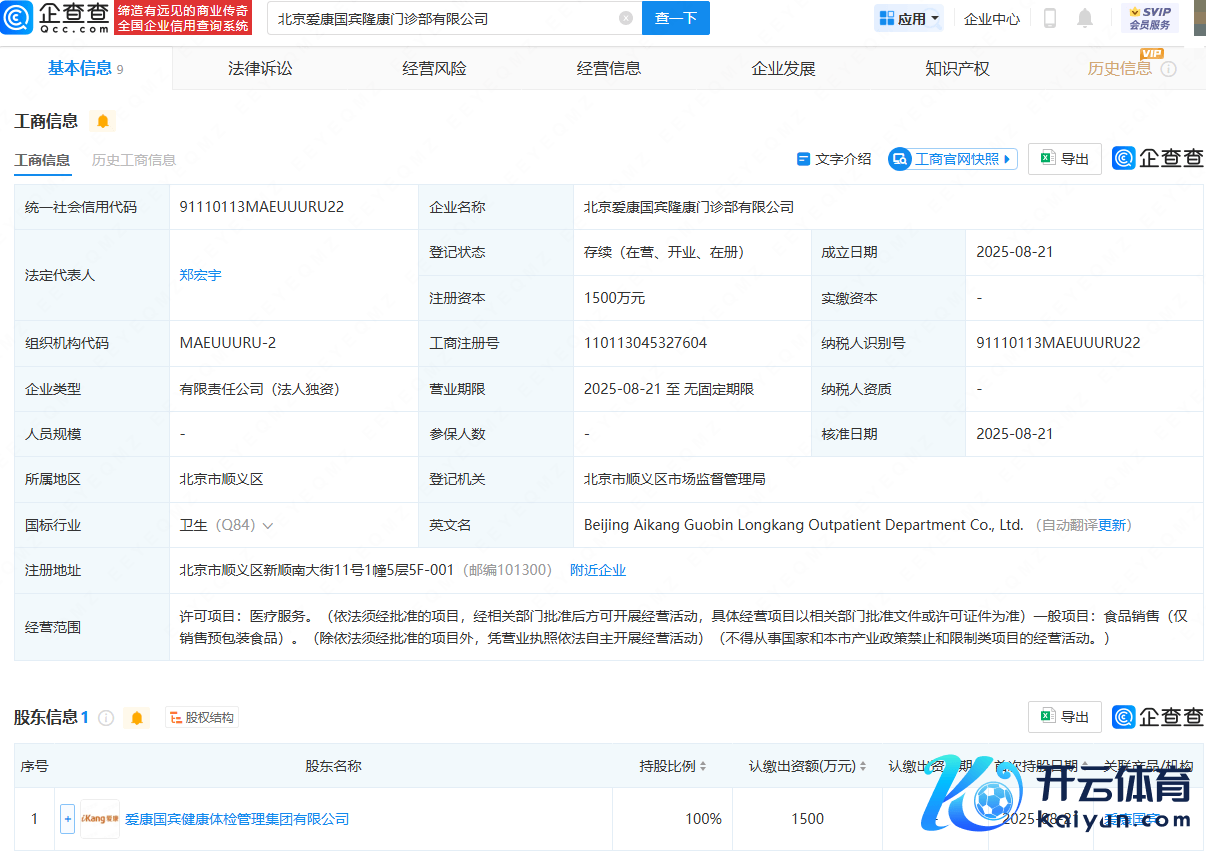Switch to the 法律诉讼 tab
Viewport: 1206px width, 853px height.
point(260,68)
